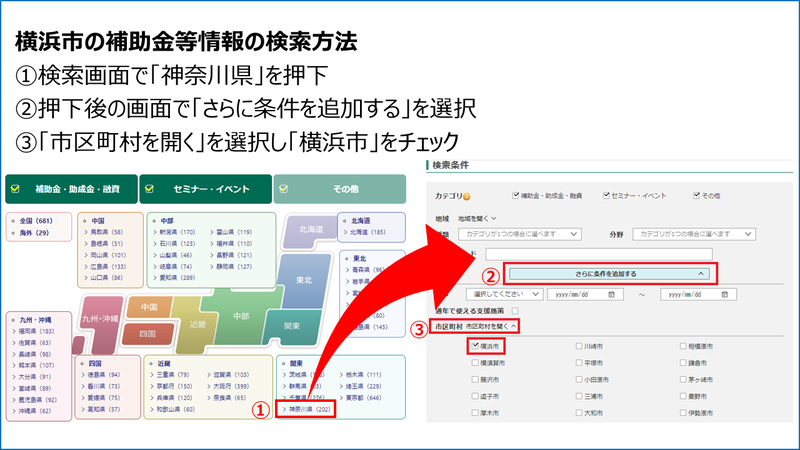The image size is (800, 450).
Task: Select the セミナー・イベント green tab
Action: point(205,188)
